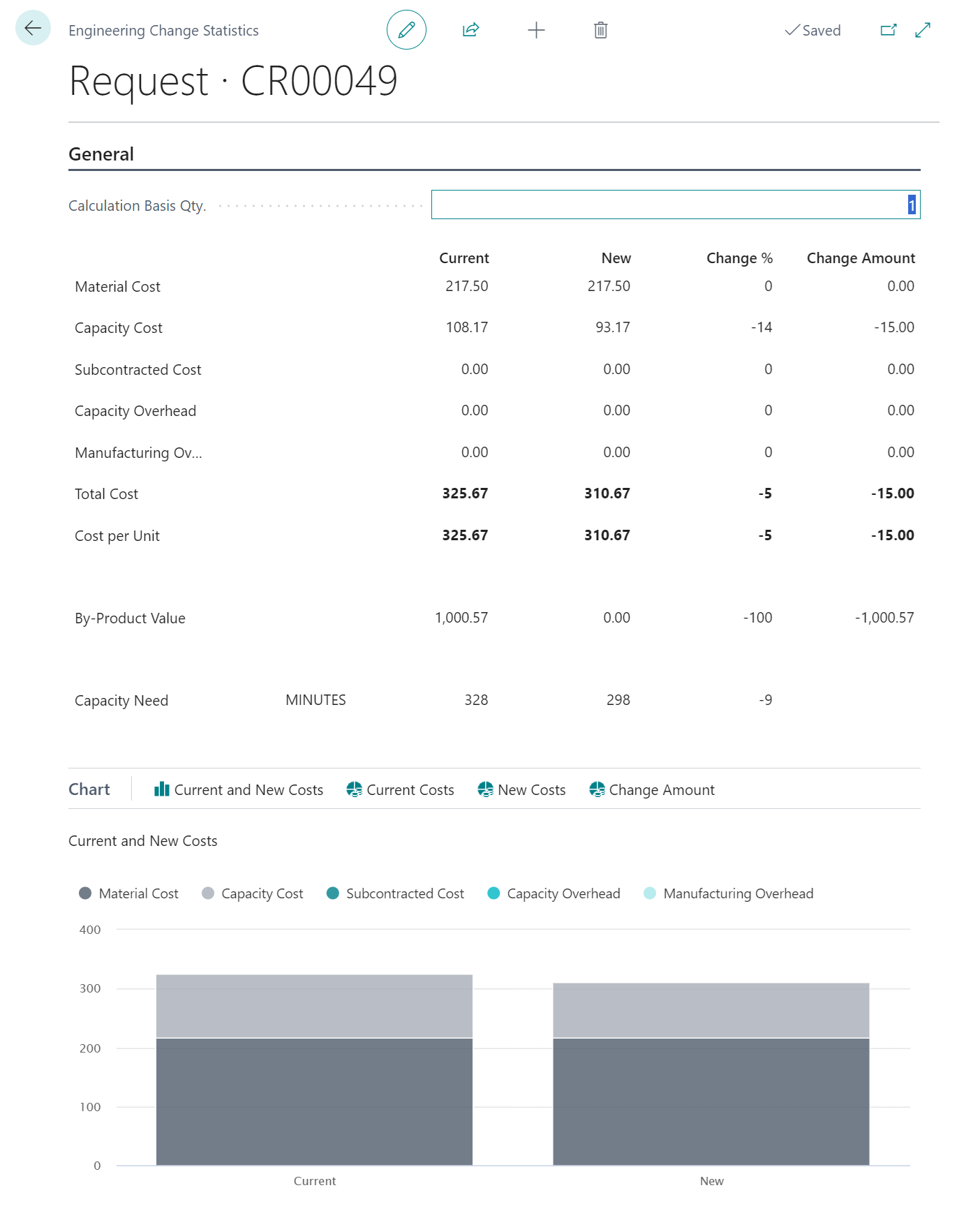The image size is (980, 1211).
Task: Switch chart to Current Costs
Action: tap(400, 789)
